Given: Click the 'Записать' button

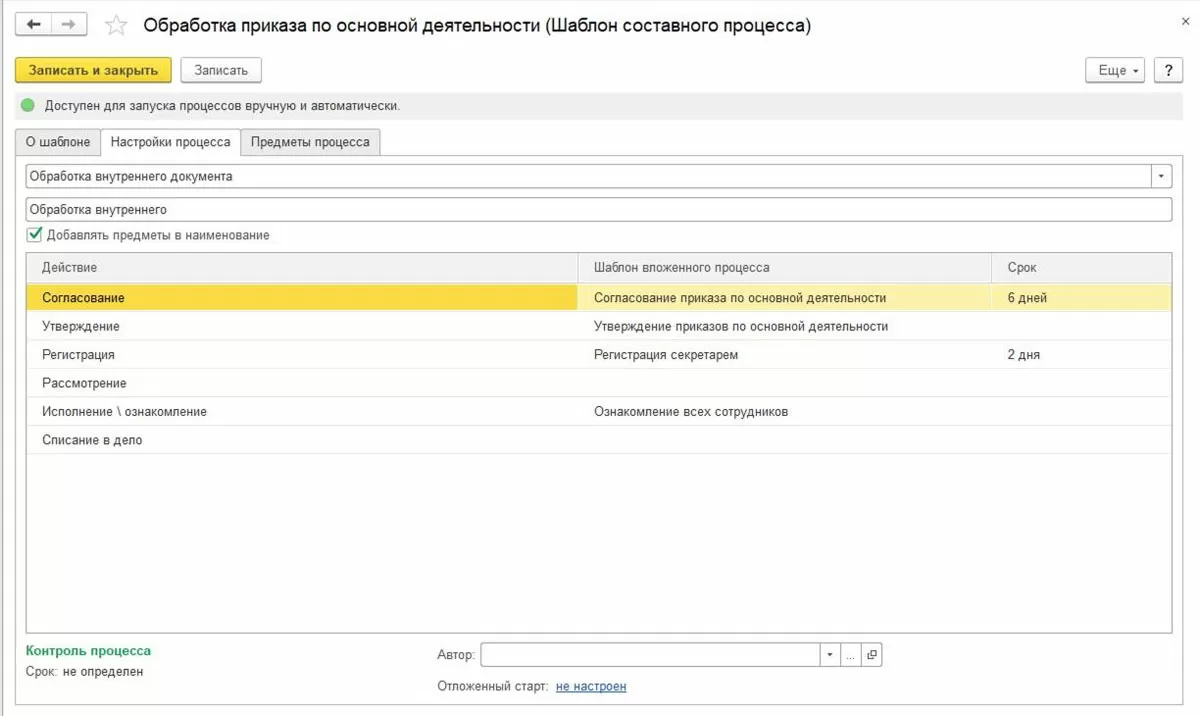Looking at the screenshot, I should [221, 70].
